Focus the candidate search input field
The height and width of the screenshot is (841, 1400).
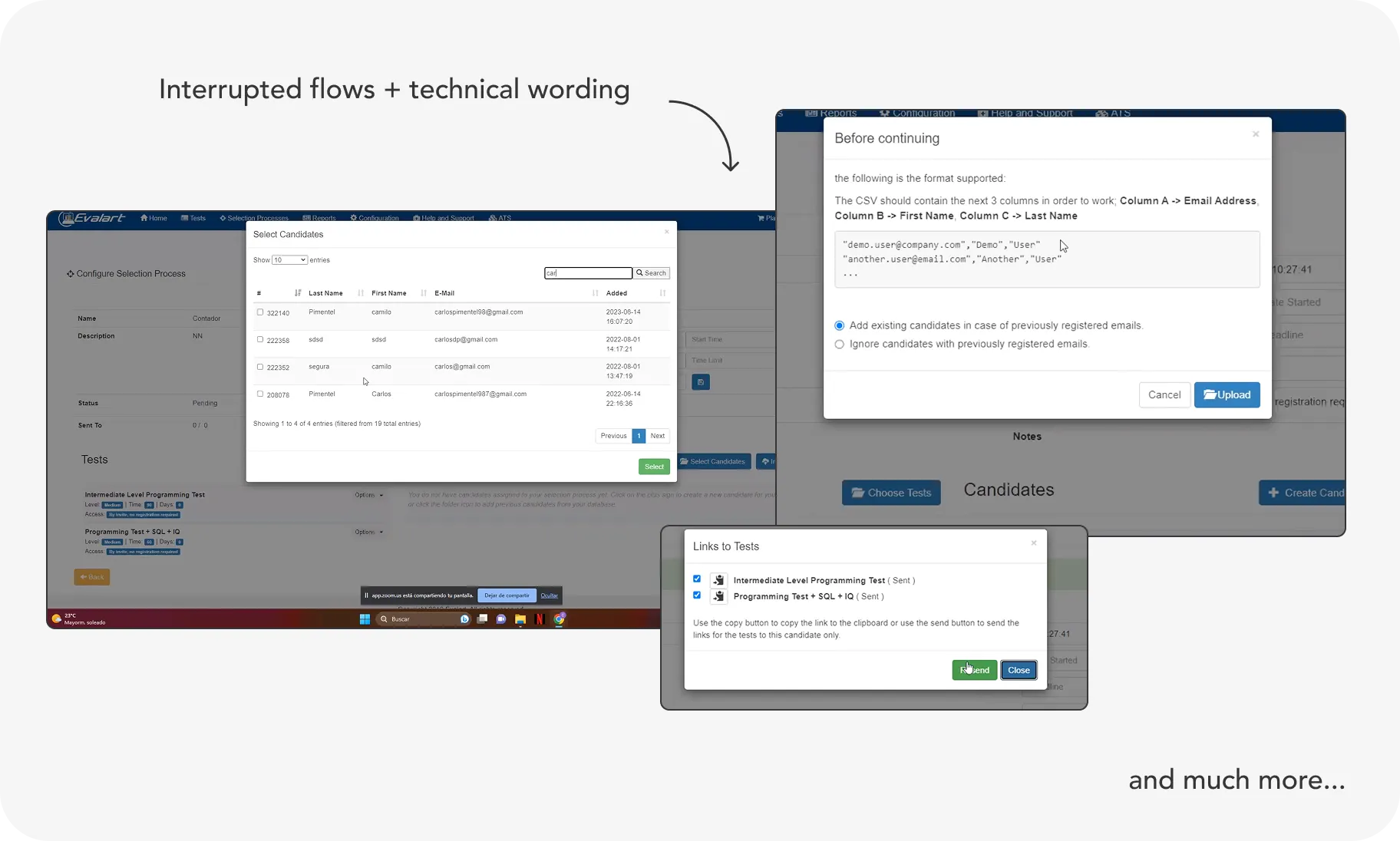point(588,273)
